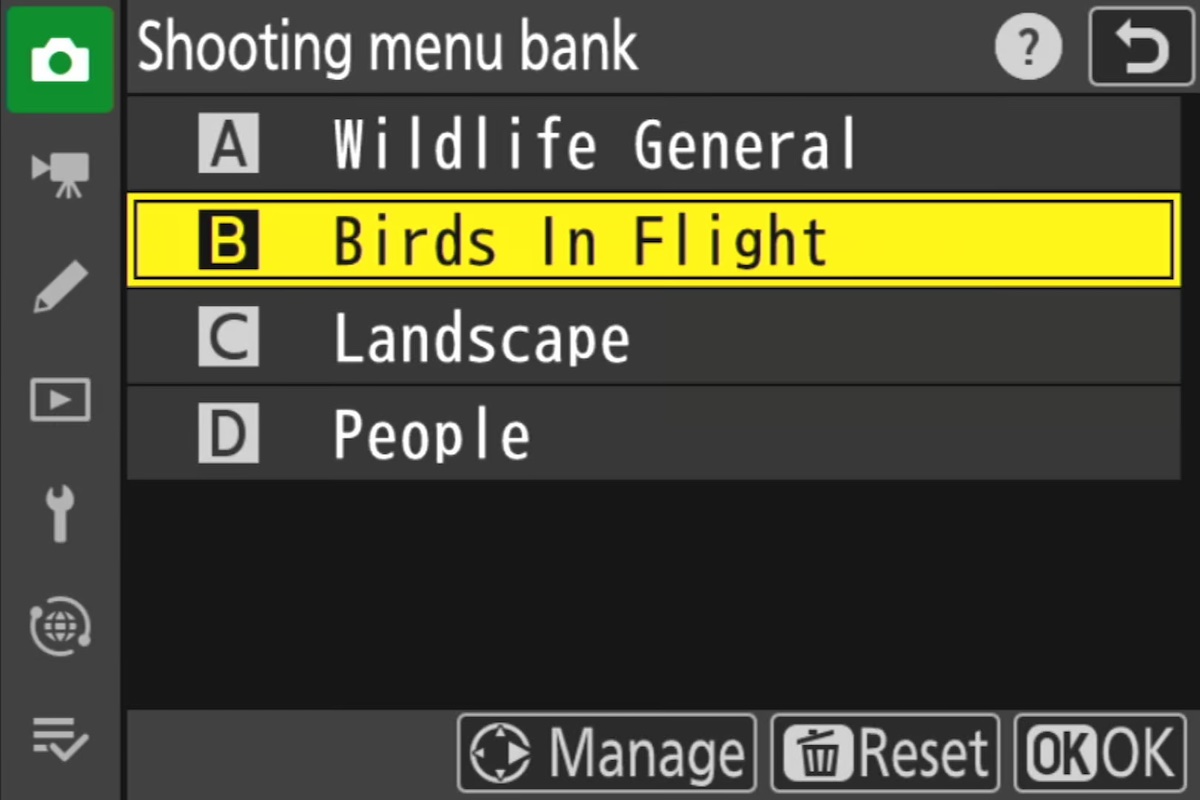This screenshot has height=800, width=1200.
Task: Open the Setup menu wrench icon
Action: click(60, 514)
